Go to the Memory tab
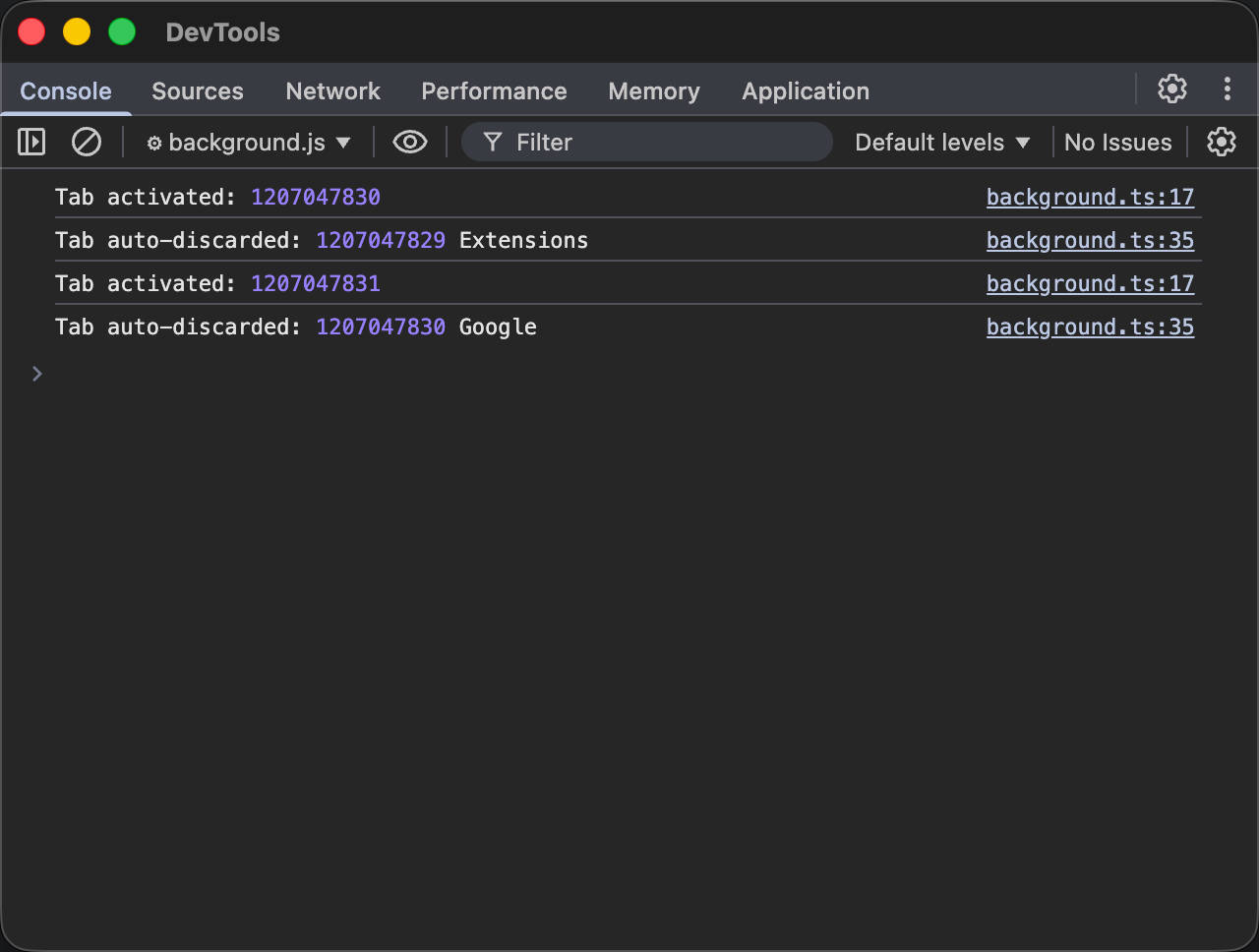The width and height of the screenshot is (1259, 952). coord(654,91)
